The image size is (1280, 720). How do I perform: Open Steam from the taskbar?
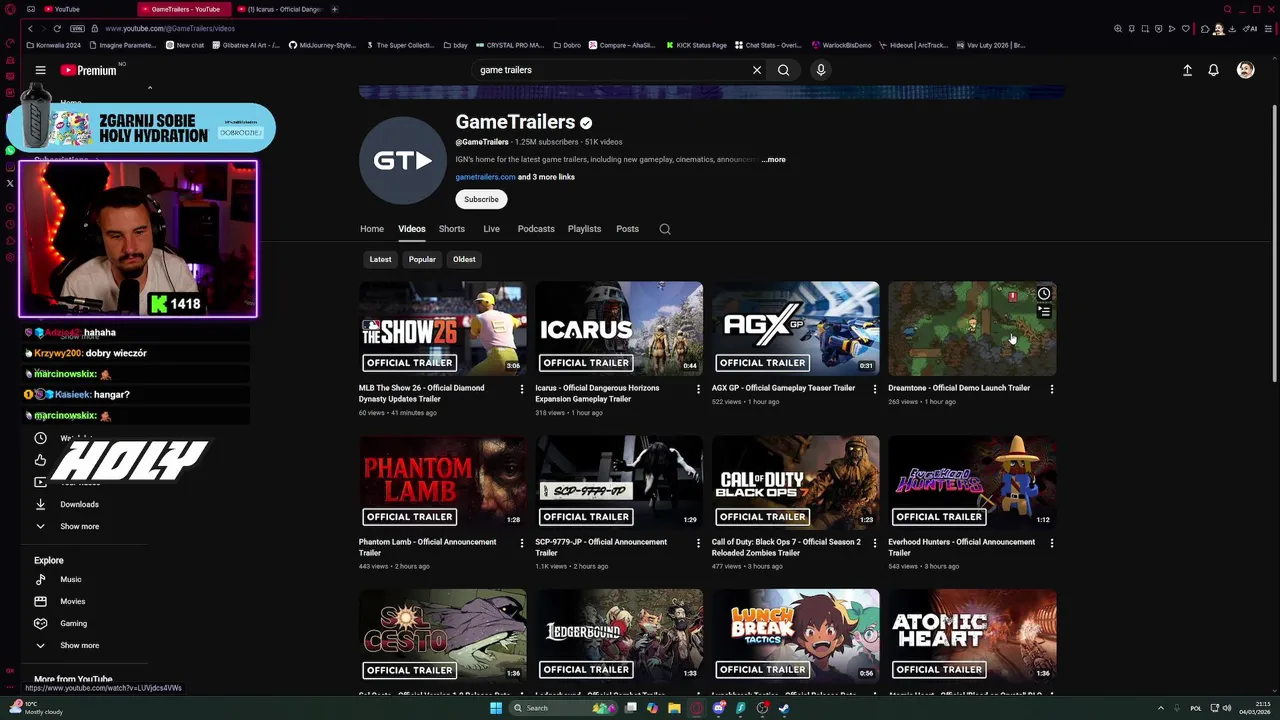(x=784, y=708)
